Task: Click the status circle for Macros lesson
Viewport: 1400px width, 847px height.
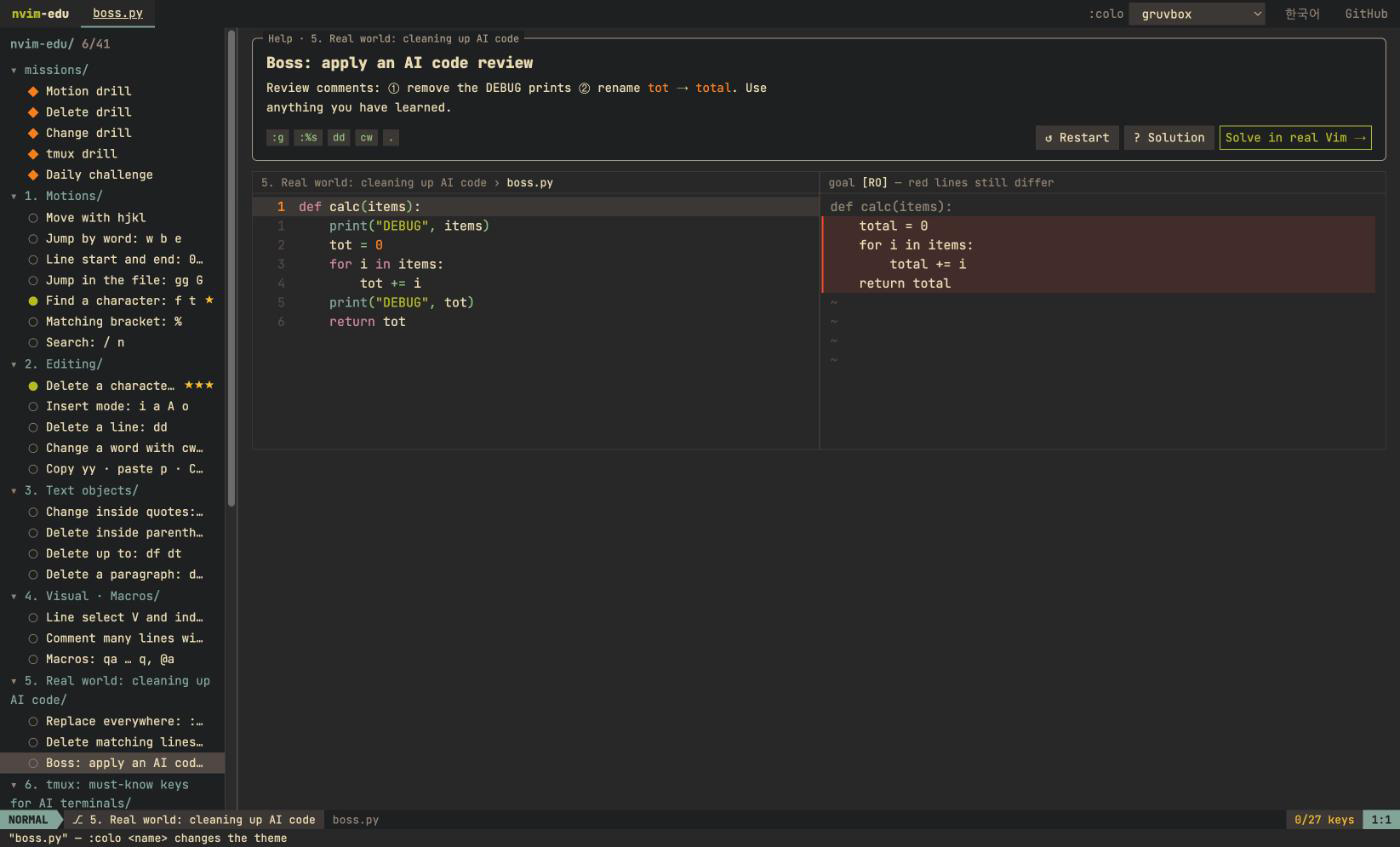Action: pos(33,660)
